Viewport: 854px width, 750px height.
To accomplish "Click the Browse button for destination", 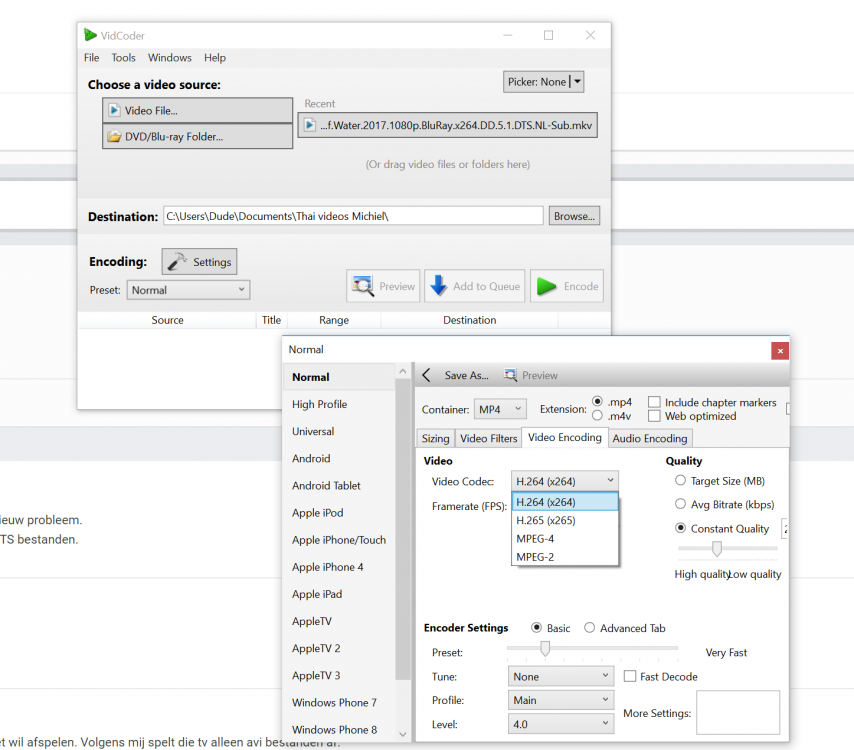I will click(x=574, y=216).
